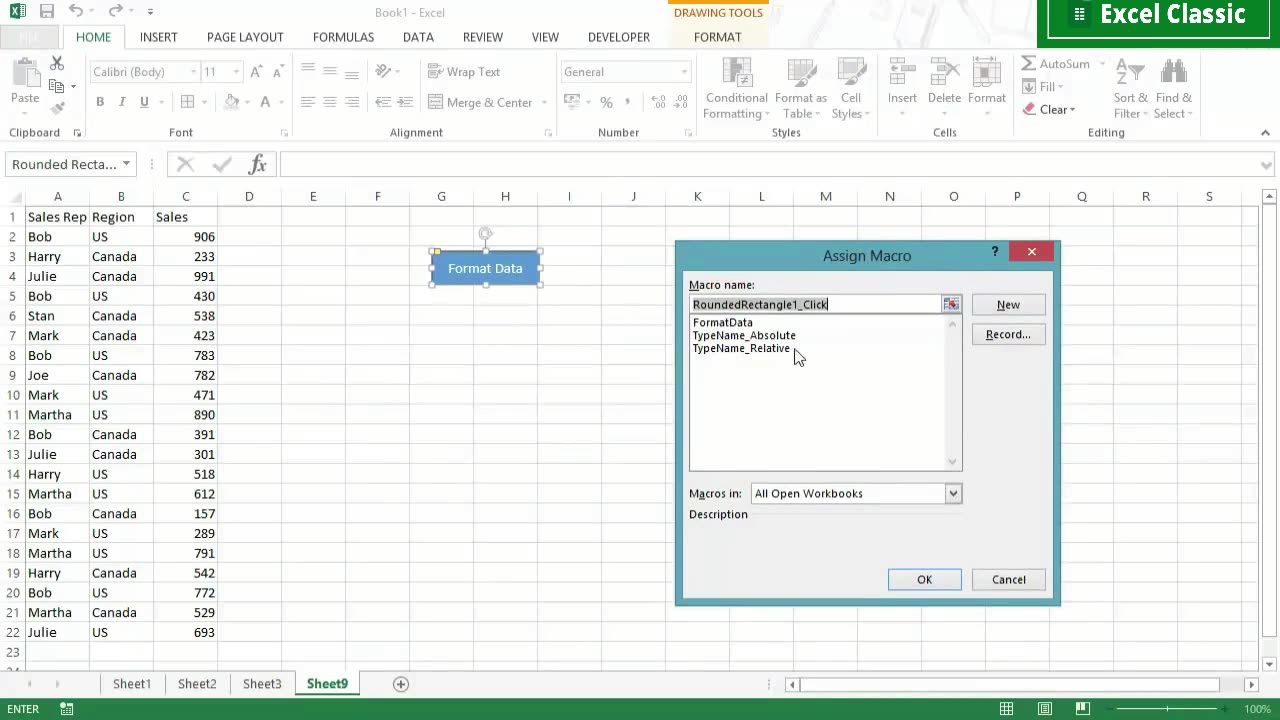Open the FORMULAS tab
Screen dimensions: 1280x720
[343, 37]
